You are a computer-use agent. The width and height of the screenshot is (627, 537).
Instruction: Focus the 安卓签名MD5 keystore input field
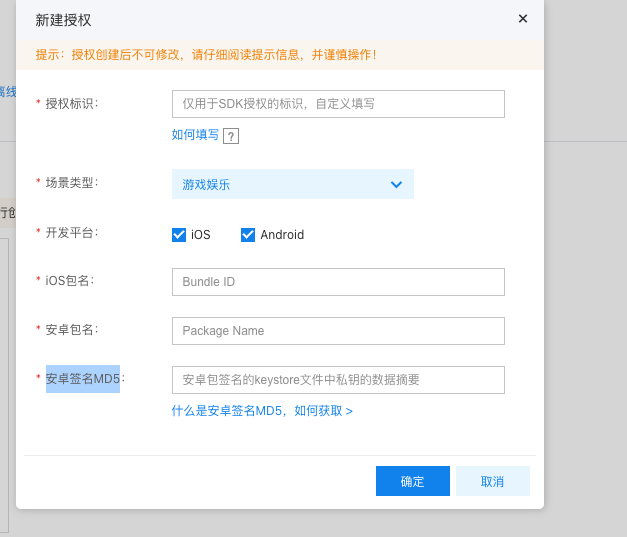[338, 380]
